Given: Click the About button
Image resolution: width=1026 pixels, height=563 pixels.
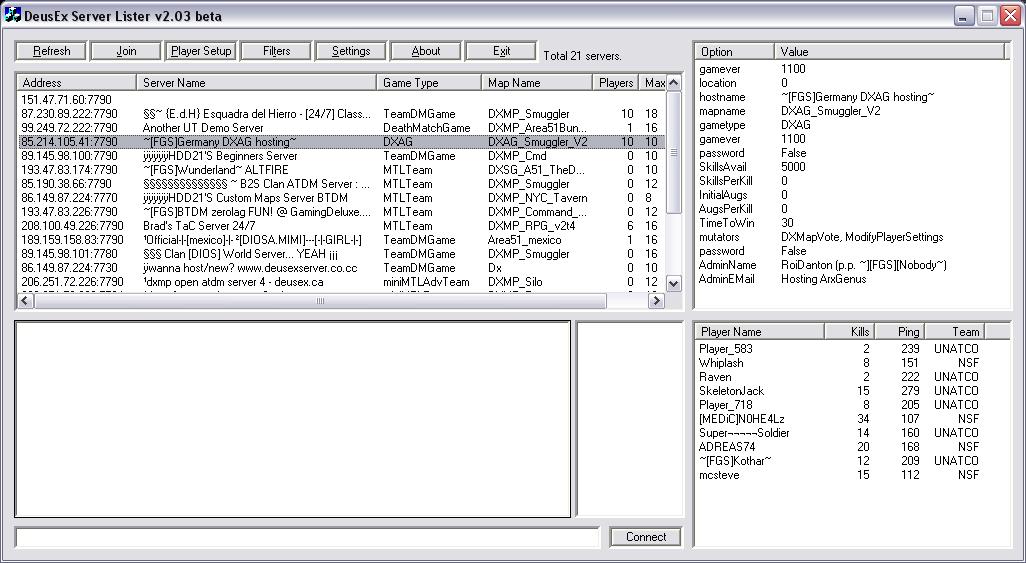Looking at the screenshot, I should click(x=425, y=51).
